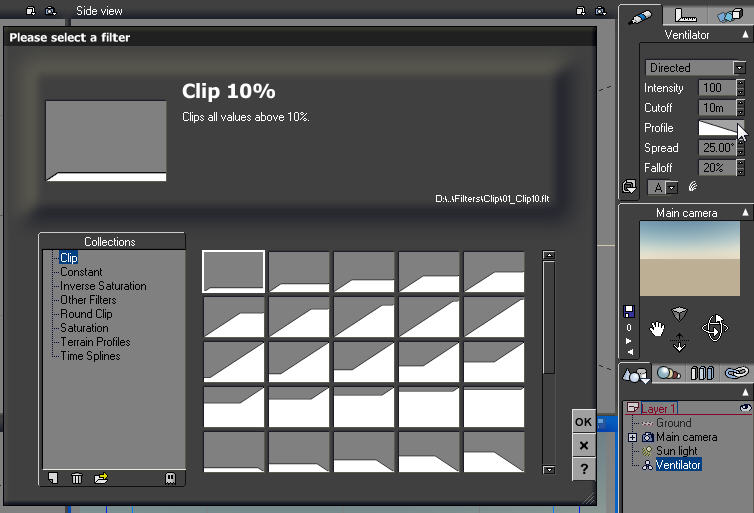The image size is (754, 513).
Task: Select Layer 1 name in the tree
Action: (659, 409)
